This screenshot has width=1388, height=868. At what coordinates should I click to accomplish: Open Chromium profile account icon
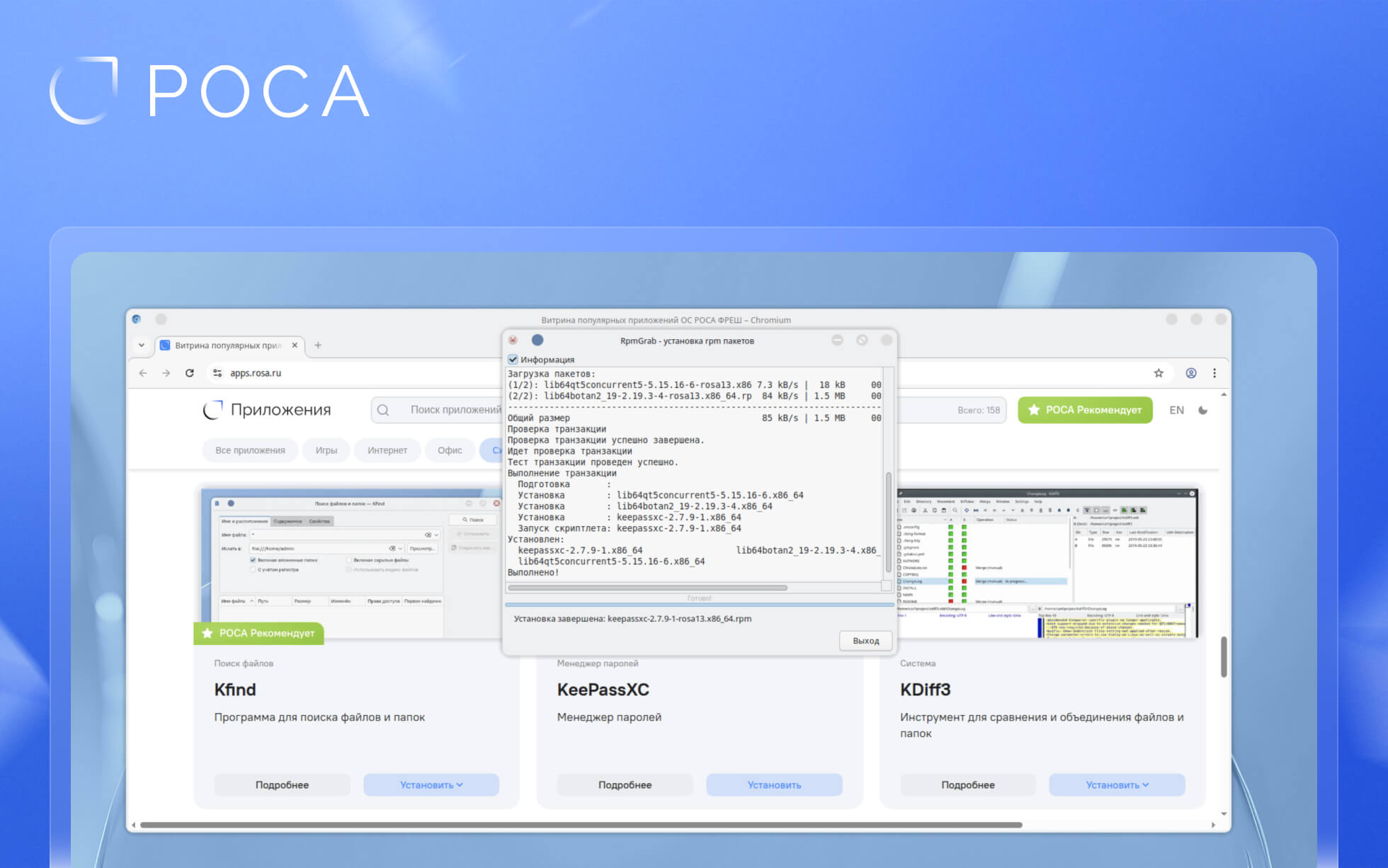click(x=1191, y=373)
